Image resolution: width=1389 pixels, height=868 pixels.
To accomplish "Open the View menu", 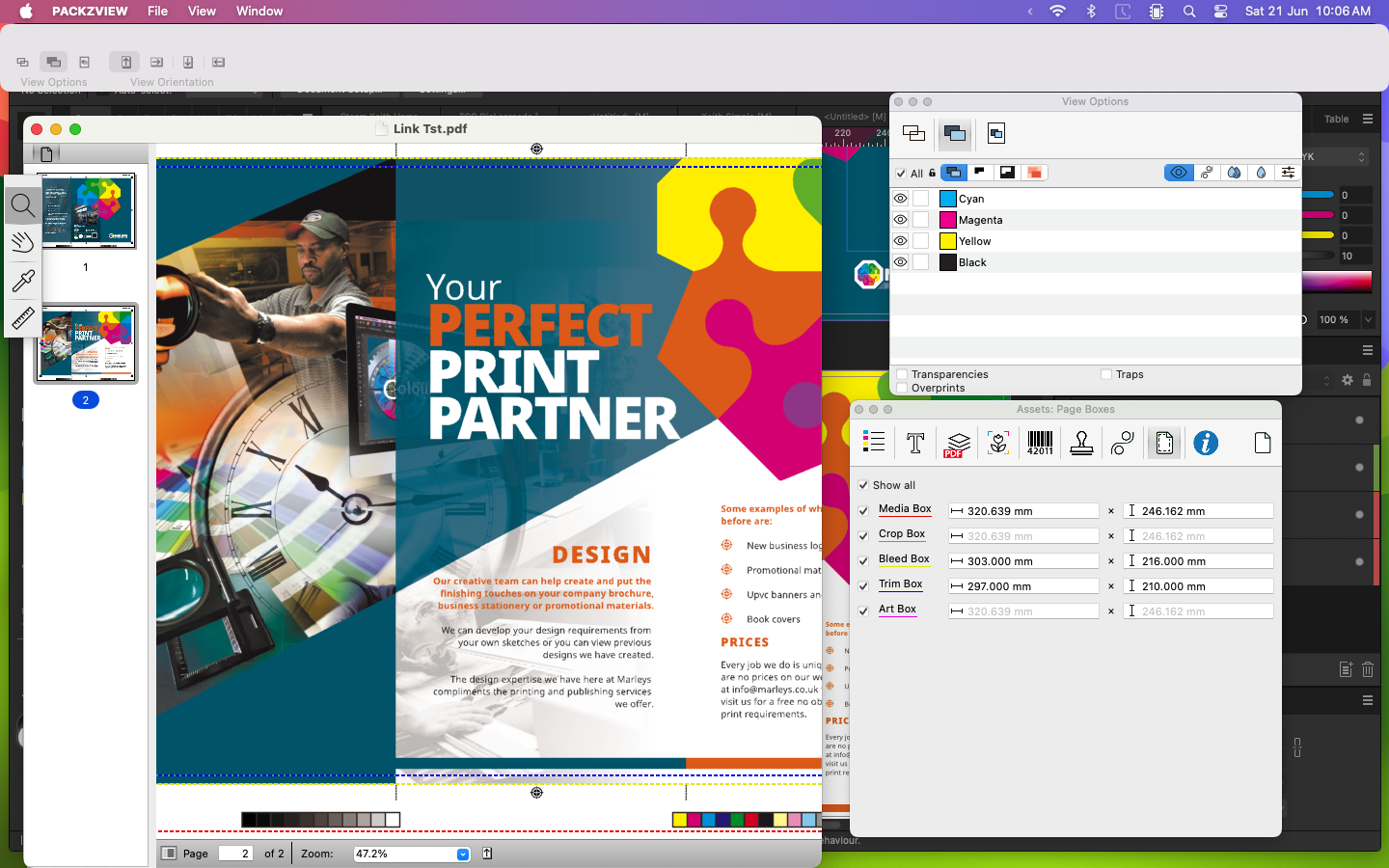I will (202, 12).
